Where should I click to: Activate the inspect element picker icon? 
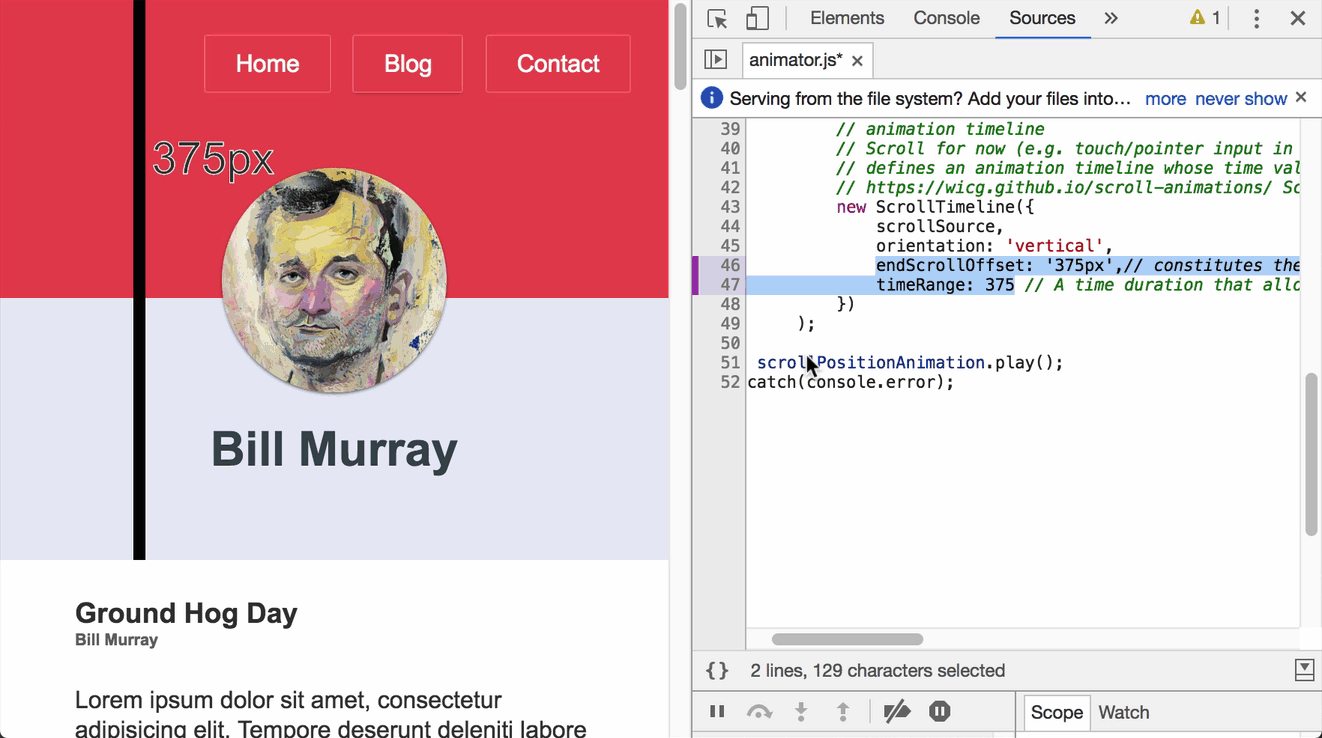(x=717, y=18)
